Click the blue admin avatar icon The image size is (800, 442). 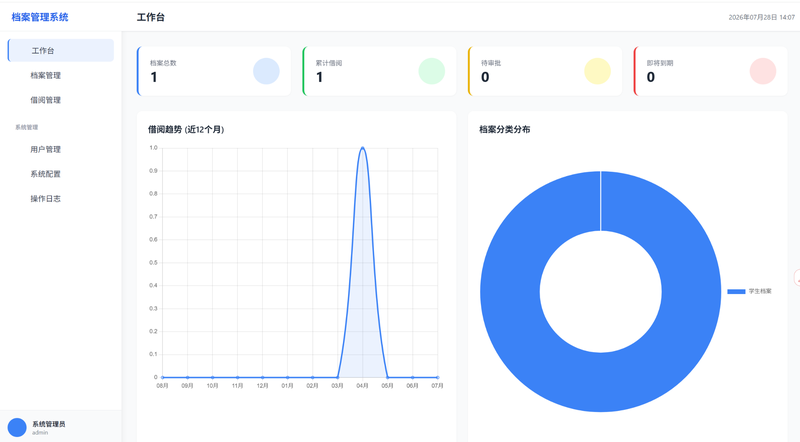17,427
